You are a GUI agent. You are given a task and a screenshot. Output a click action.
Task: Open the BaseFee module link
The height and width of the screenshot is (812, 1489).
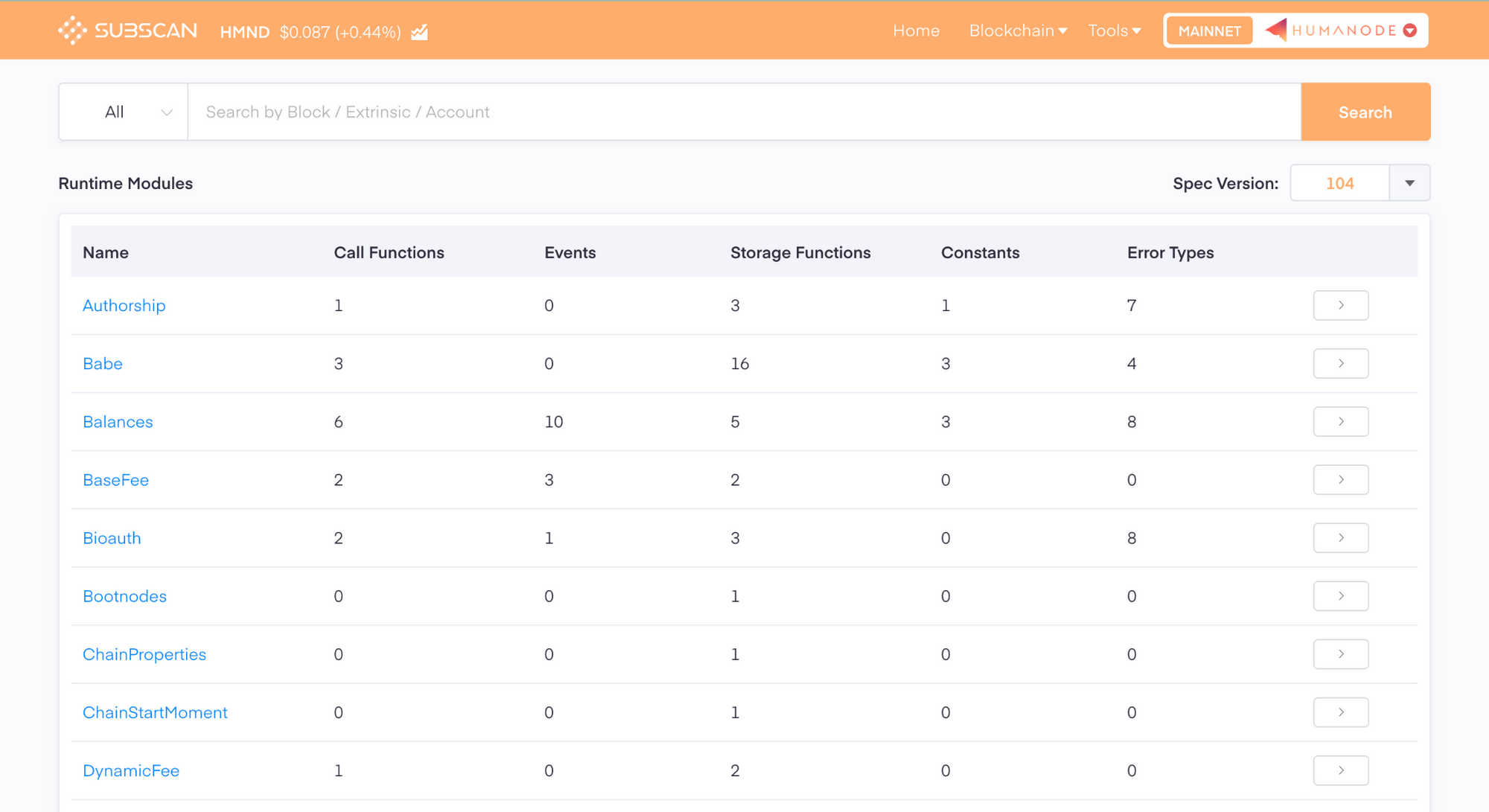tap(115, 480)
